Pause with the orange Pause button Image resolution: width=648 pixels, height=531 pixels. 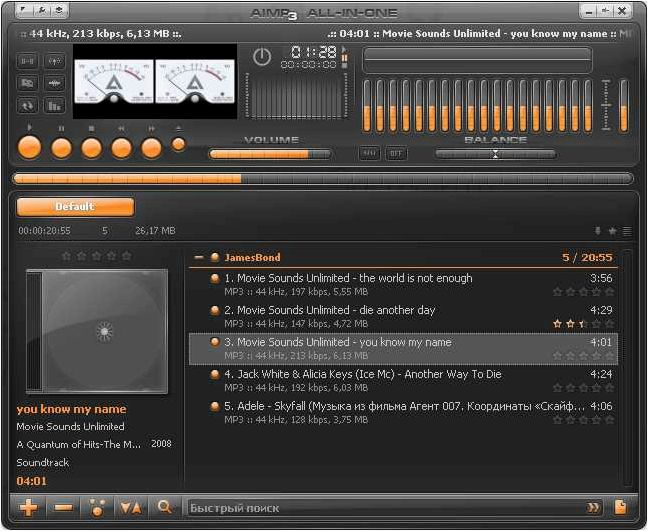pos(61,148)
